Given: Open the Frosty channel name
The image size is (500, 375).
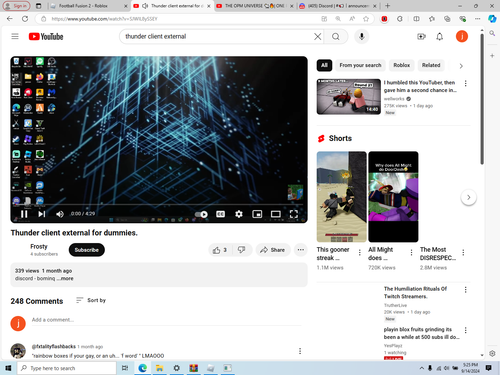Looking at the screenshot, I should pos(39,246).
